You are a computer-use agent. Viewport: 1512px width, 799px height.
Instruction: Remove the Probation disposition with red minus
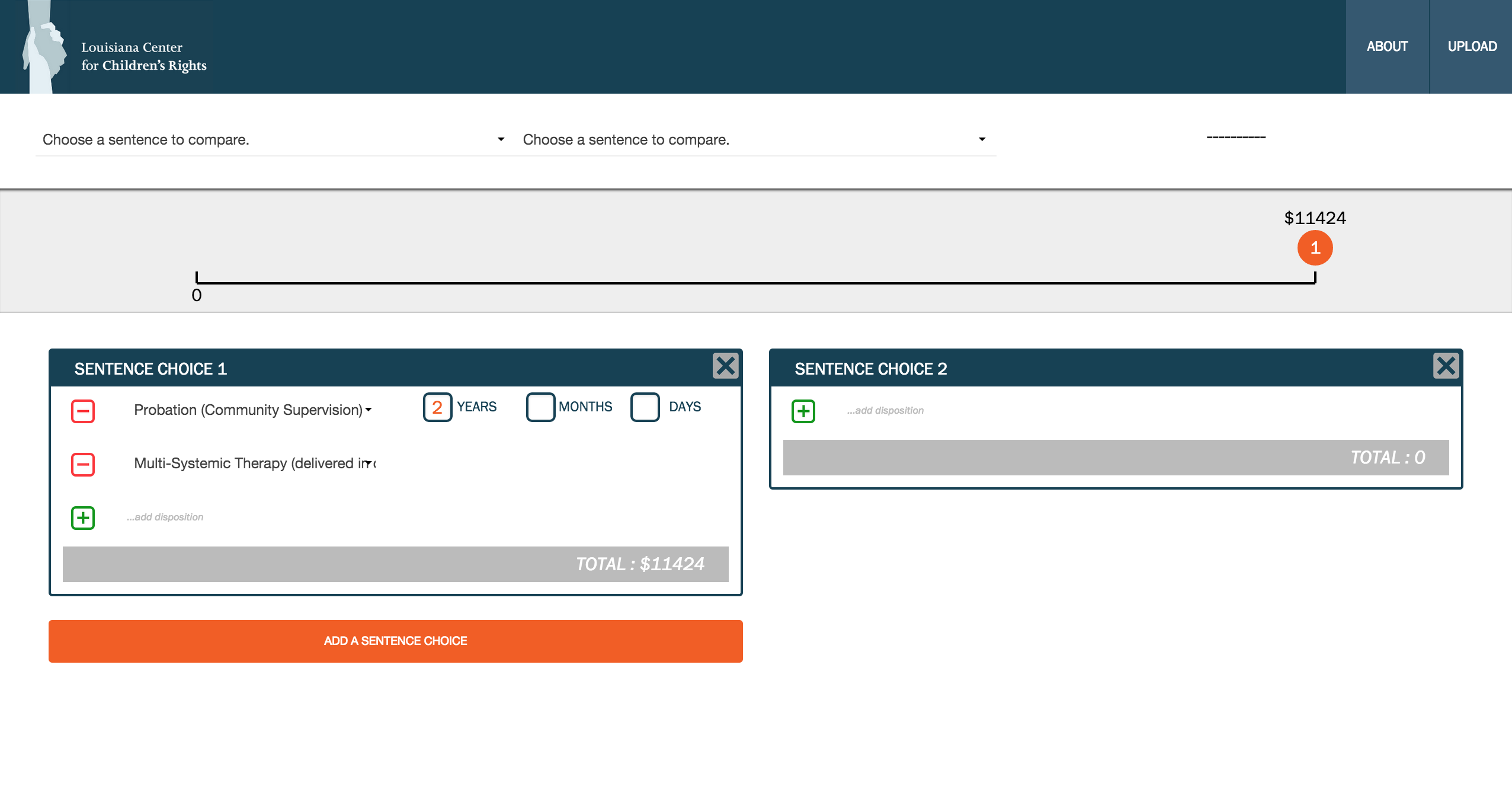(x=83, y=411)
